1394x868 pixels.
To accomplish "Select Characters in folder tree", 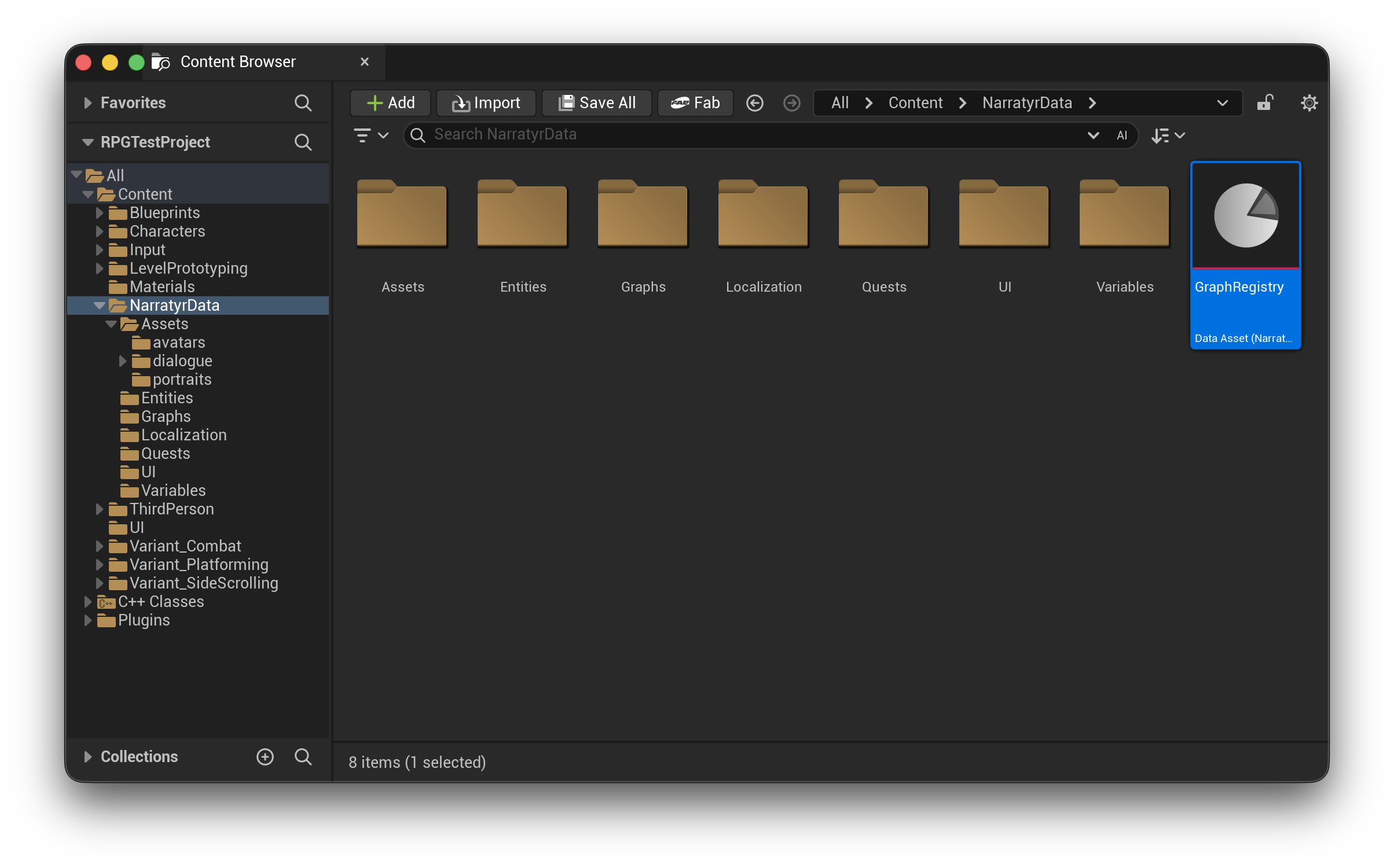I will tap(167, 231).
